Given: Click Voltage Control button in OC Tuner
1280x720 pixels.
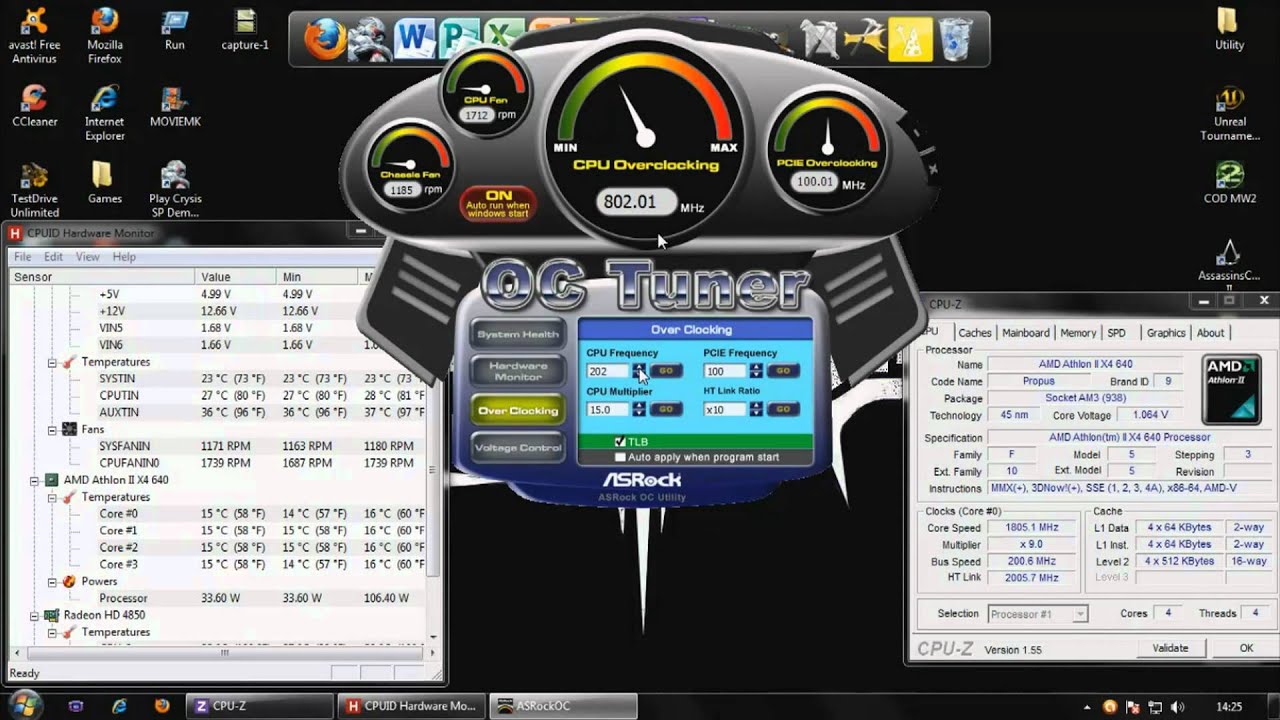Looking at the screenshot, I should click(518, 447).
